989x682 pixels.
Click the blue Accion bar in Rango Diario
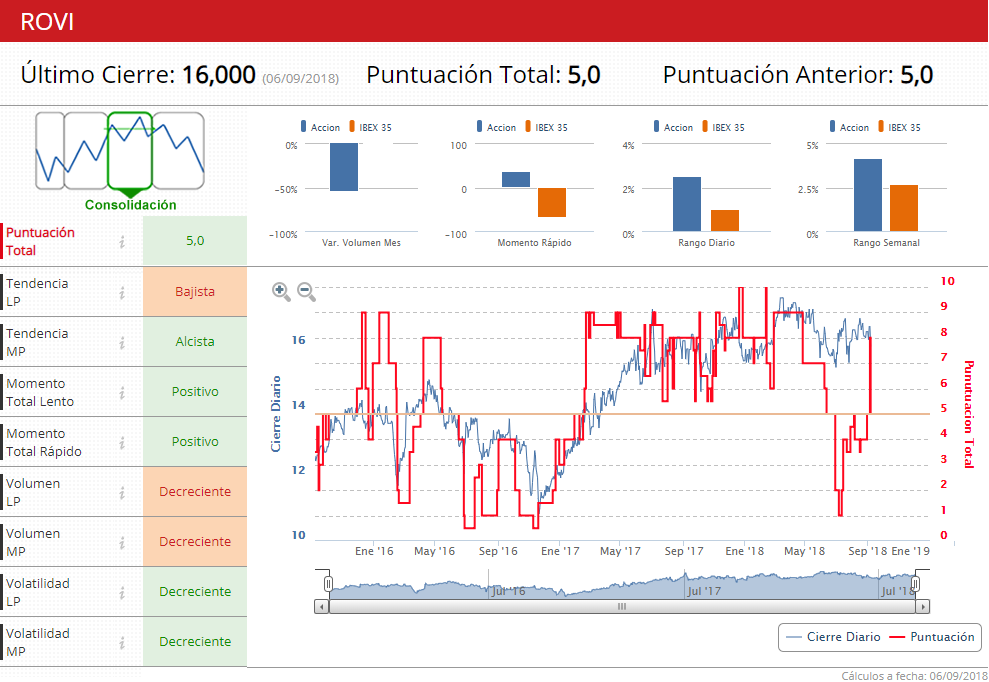(687, 204)
